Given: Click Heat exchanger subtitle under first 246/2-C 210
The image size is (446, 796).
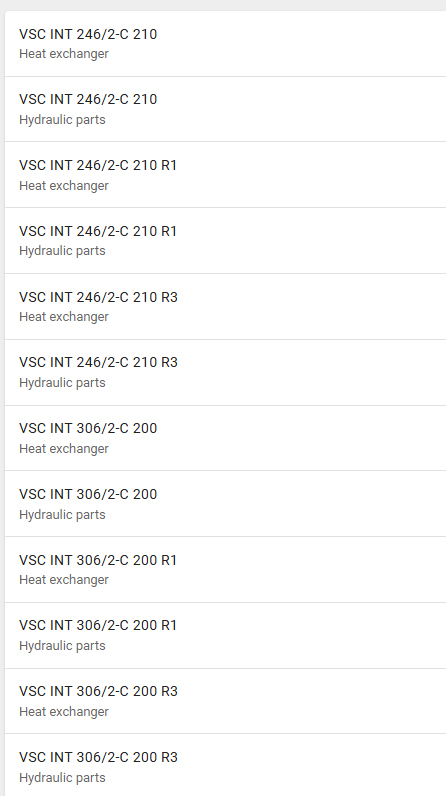Looking at the screenshot, I should 64,54.
